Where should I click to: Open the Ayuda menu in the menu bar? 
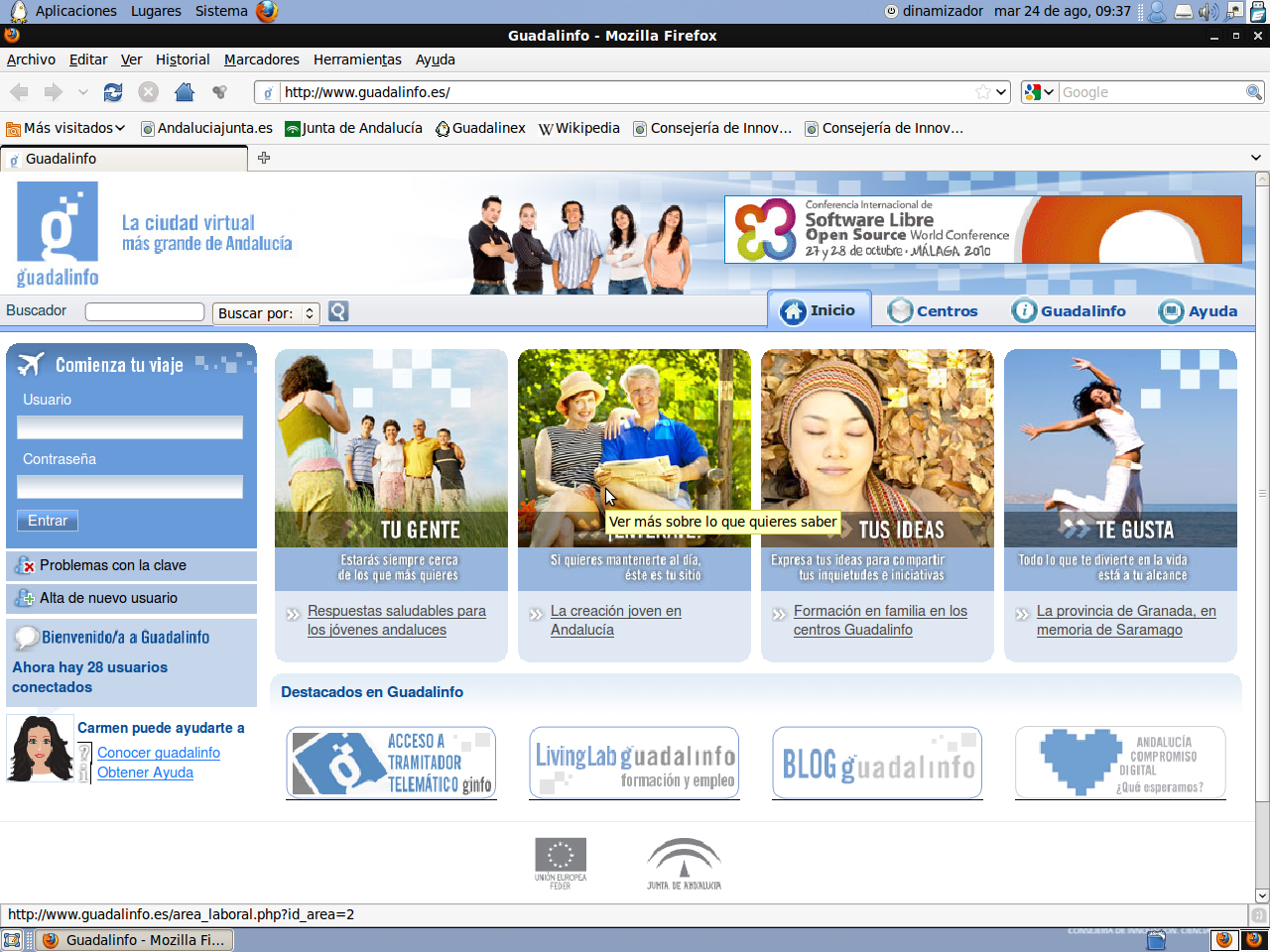(436, 59)
